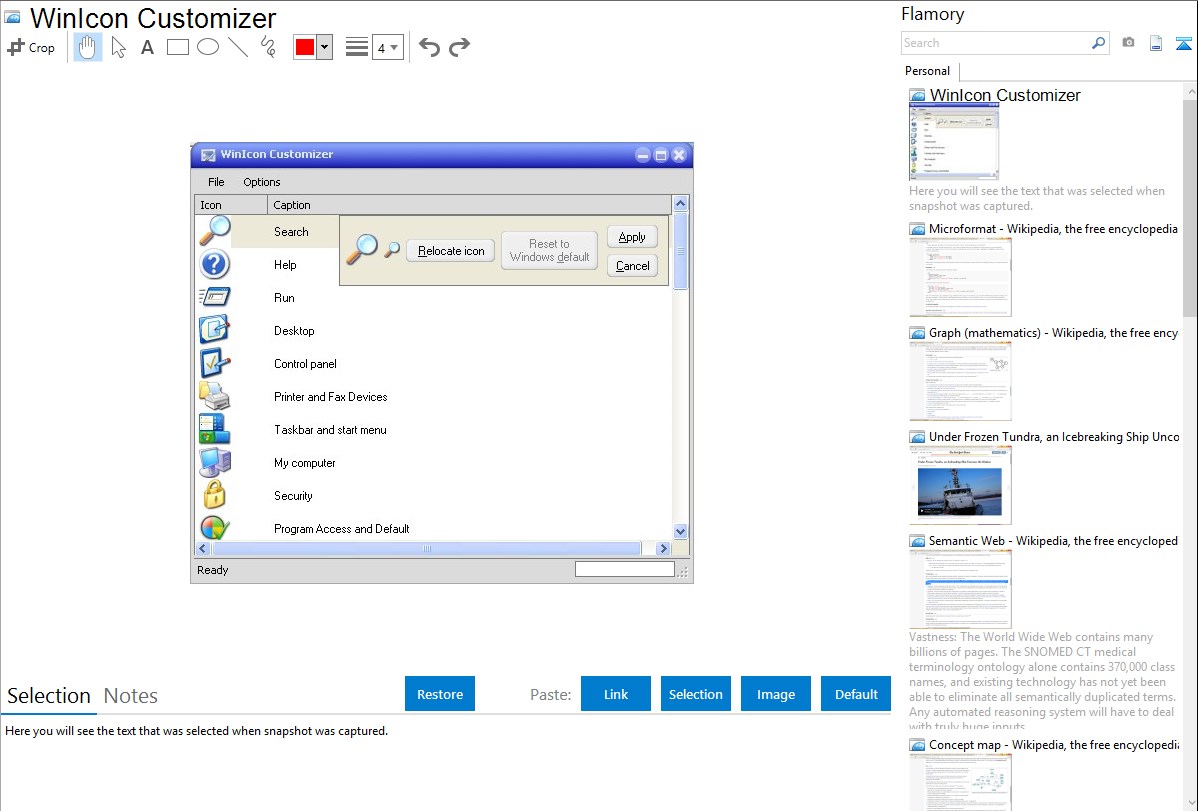Open the File menu in WinIcon Customizer

[216, 182]
